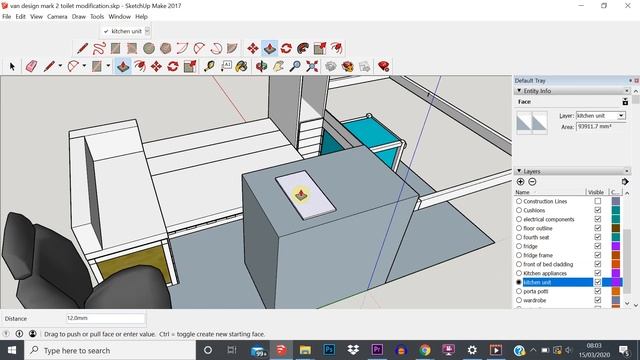This screenshot has width=640, height=360.
Task: Enable visibility of Construction Lines layer
Action: click(x=598, y=201)
